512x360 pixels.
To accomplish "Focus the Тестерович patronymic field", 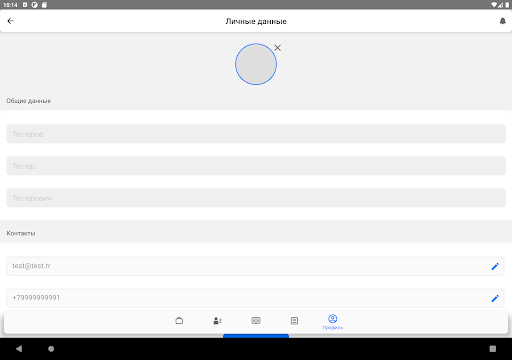I will (256, 198).
